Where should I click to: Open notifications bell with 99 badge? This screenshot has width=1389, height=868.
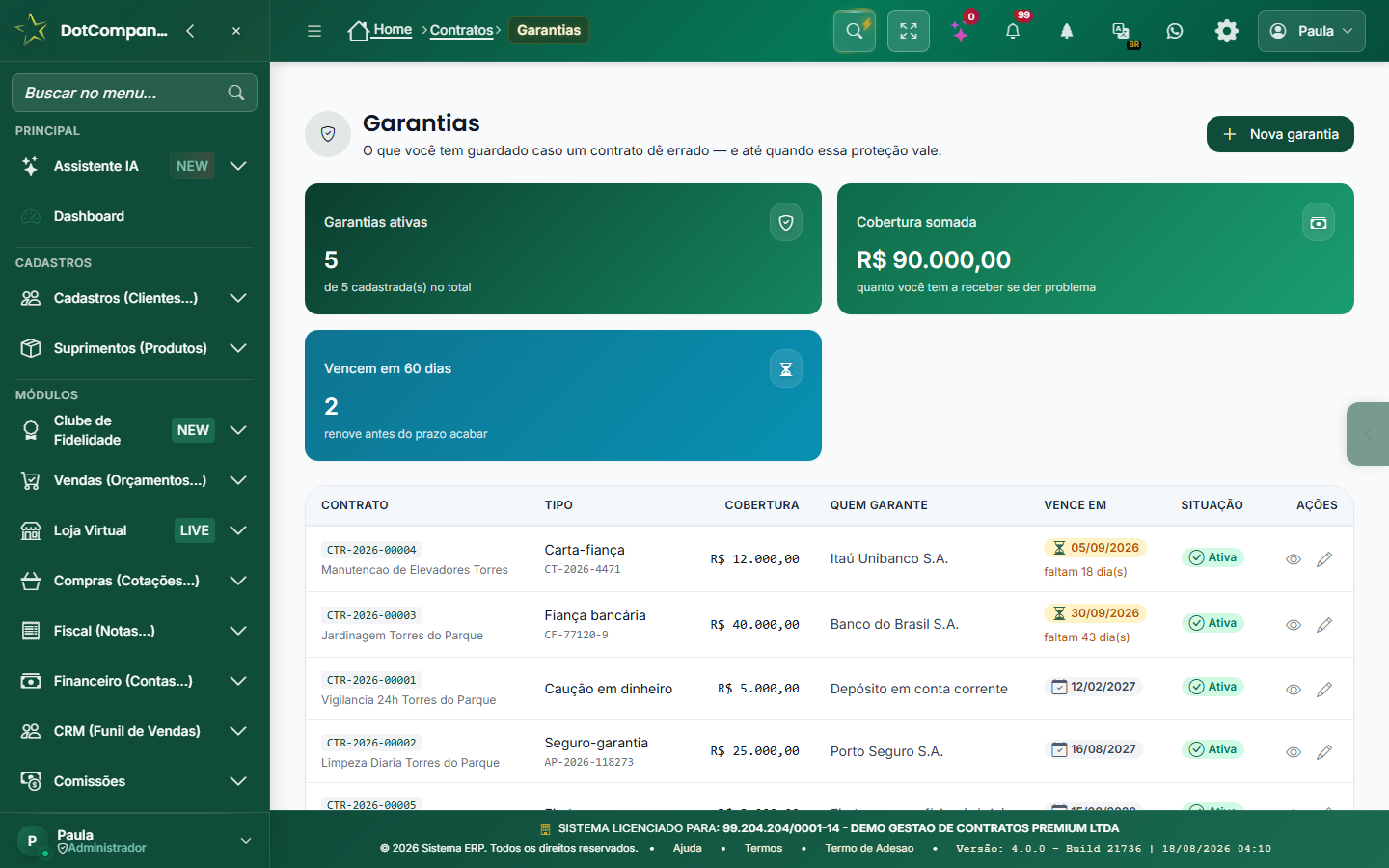click(x=1013, y=31)
